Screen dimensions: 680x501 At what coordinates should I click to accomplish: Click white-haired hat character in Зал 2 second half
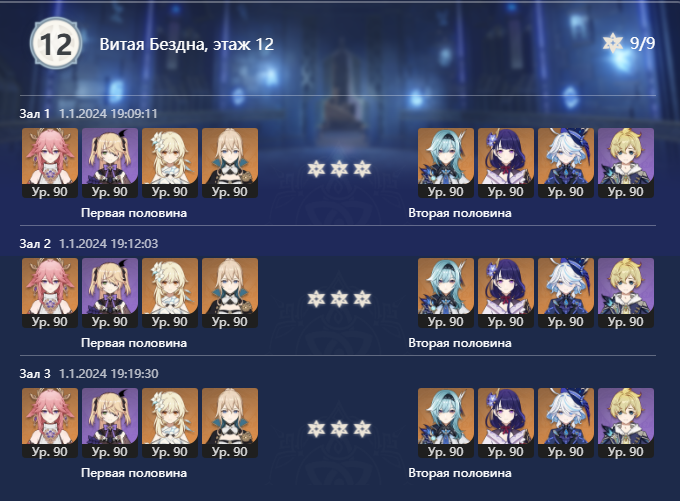tap(566, 293)
